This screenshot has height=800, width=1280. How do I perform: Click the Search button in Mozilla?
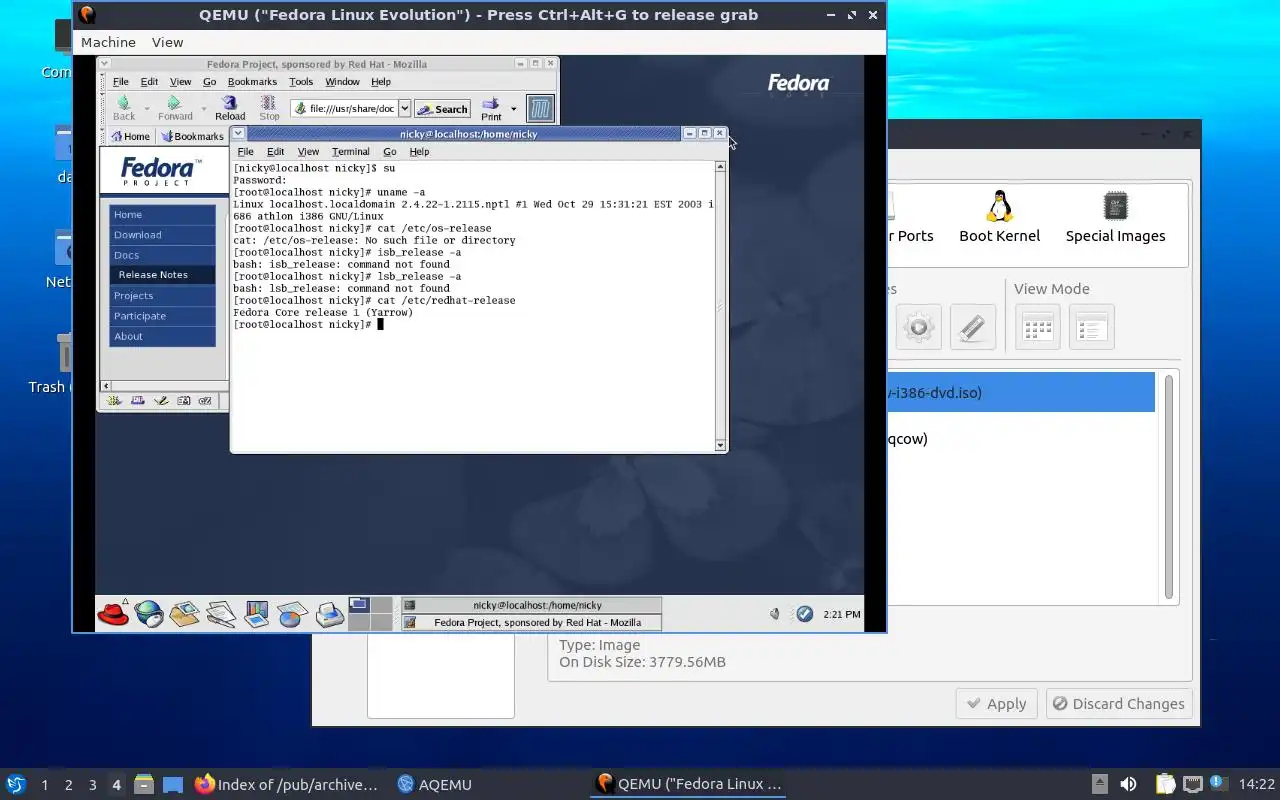[x=443, y=109]
